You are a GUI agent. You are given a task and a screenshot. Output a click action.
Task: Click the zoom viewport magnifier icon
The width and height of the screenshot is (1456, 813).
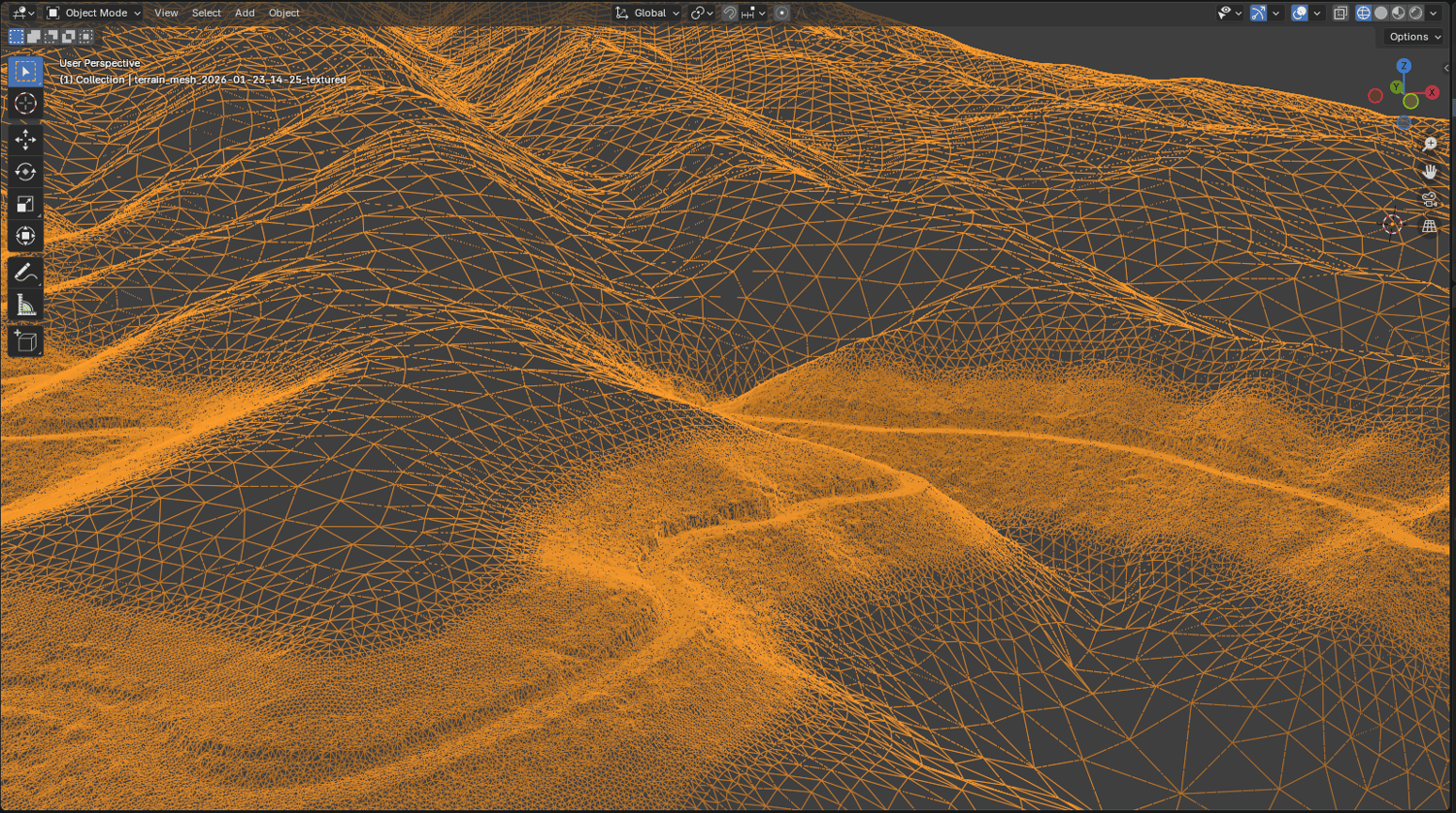(1430, 145)
